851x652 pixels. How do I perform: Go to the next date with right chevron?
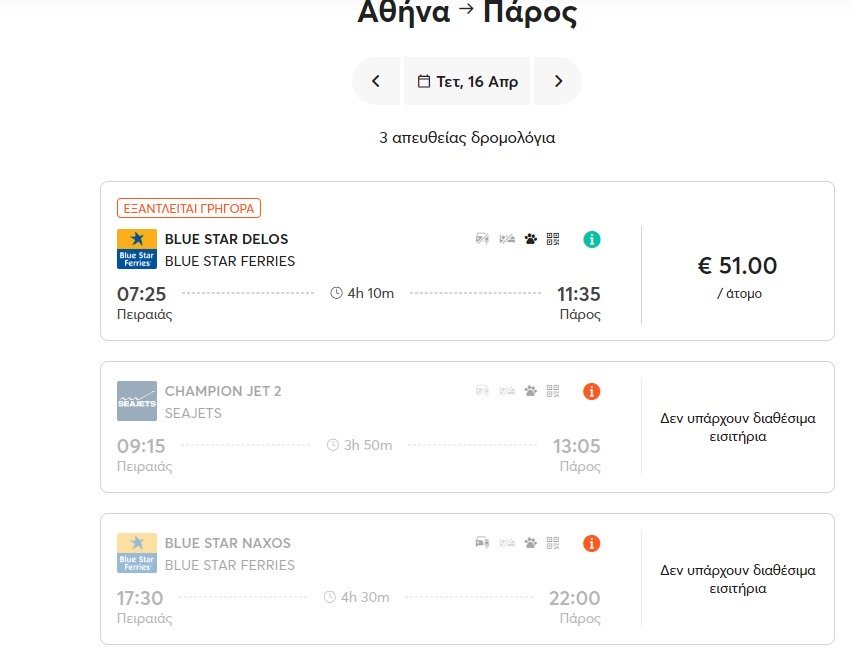pos(558,81)
